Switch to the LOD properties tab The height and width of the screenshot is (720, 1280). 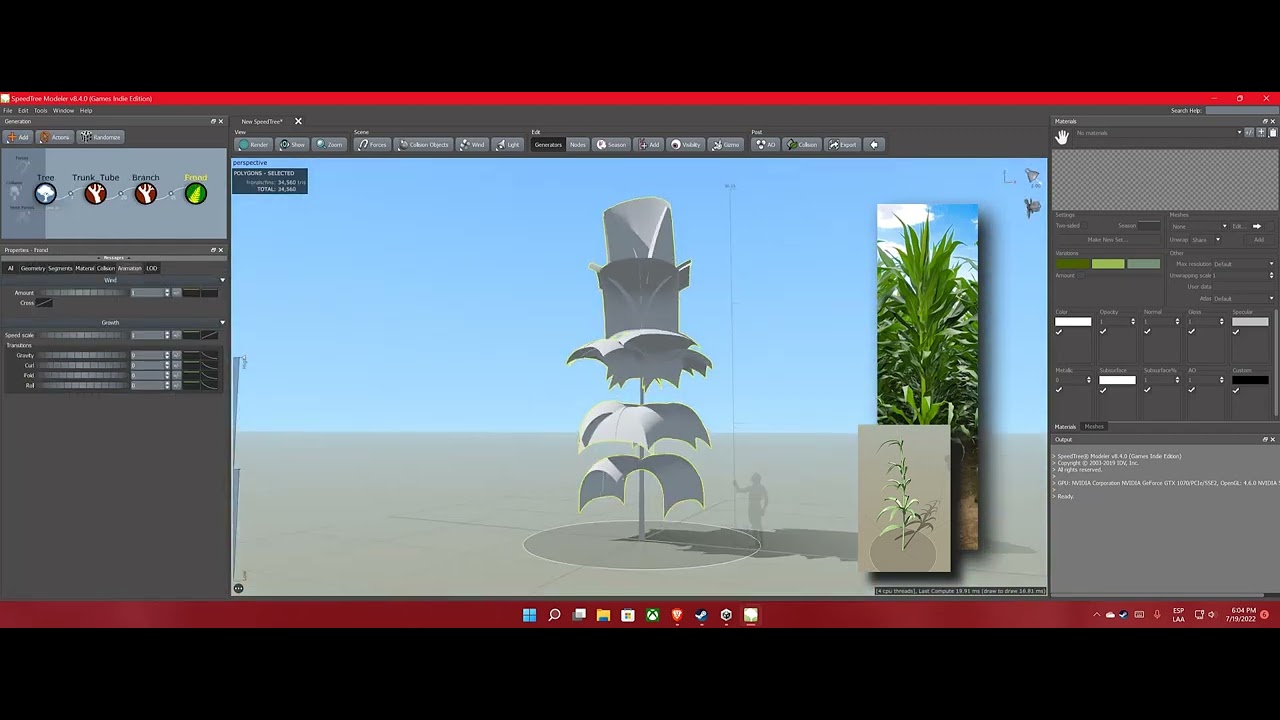[151, 268]
